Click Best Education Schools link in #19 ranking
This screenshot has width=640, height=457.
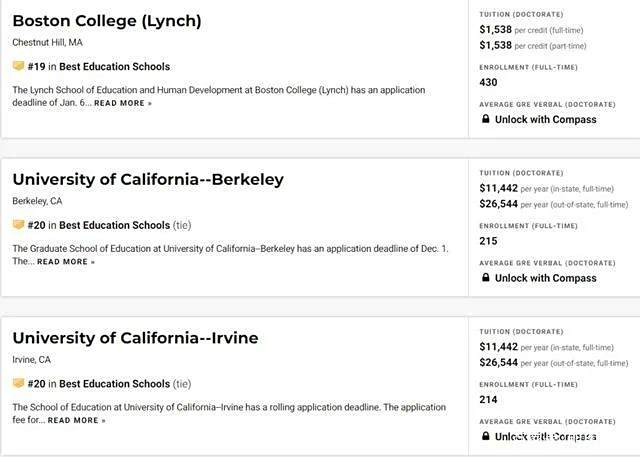point(115,67)
